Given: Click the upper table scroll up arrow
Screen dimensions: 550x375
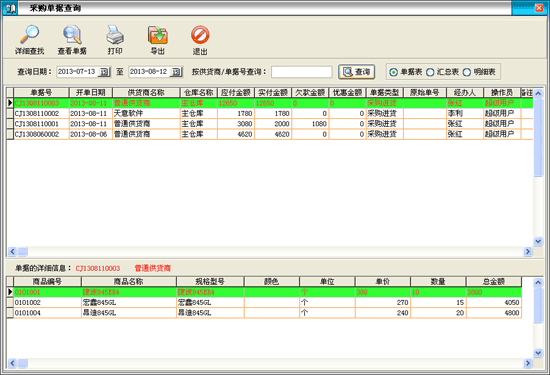Looking at the screenshot, I should pos(538,93).
